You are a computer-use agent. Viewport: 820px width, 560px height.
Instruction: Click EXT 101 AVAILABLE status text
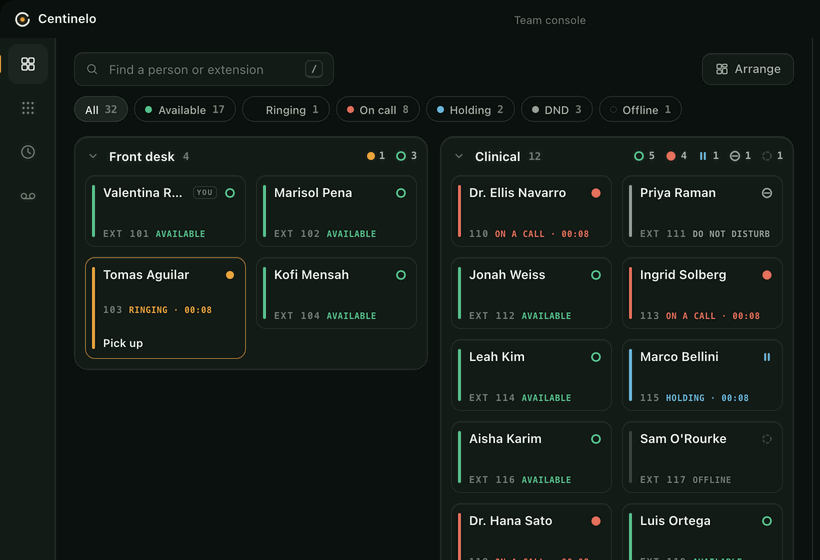[x=154, y=234]
